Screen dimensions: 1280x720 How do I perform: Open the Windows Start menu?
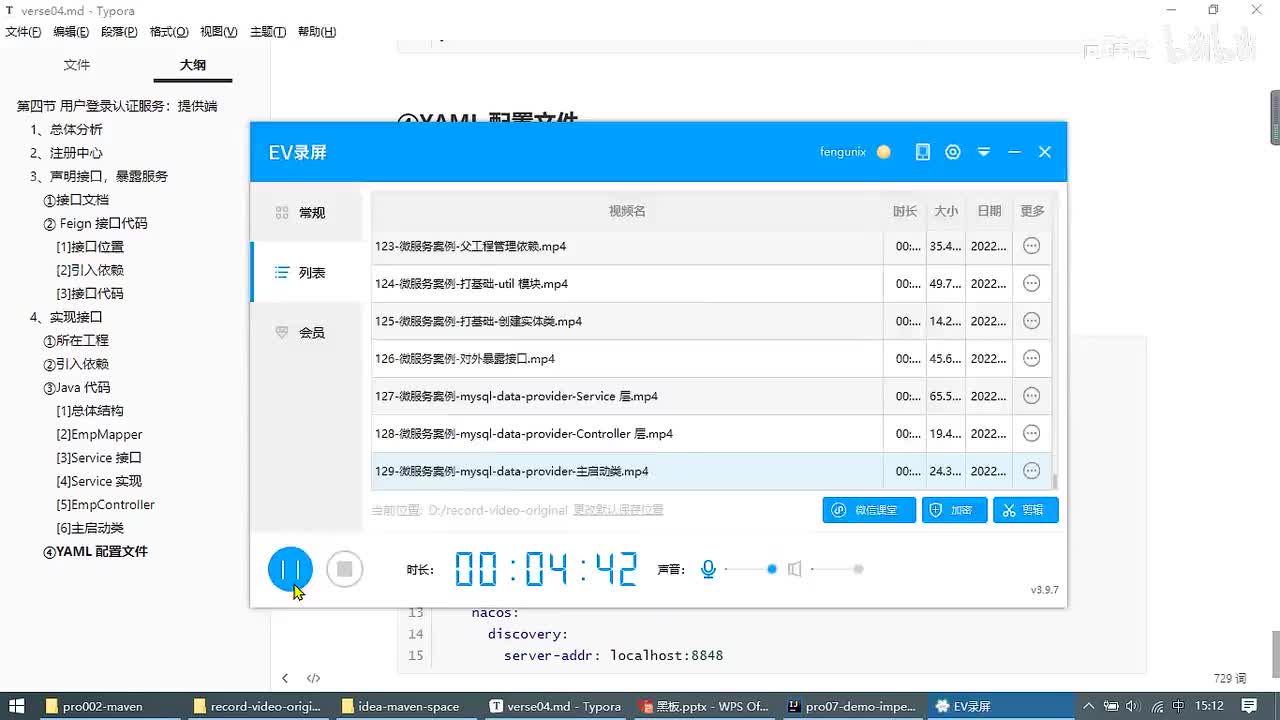click(x=17, y=706)
